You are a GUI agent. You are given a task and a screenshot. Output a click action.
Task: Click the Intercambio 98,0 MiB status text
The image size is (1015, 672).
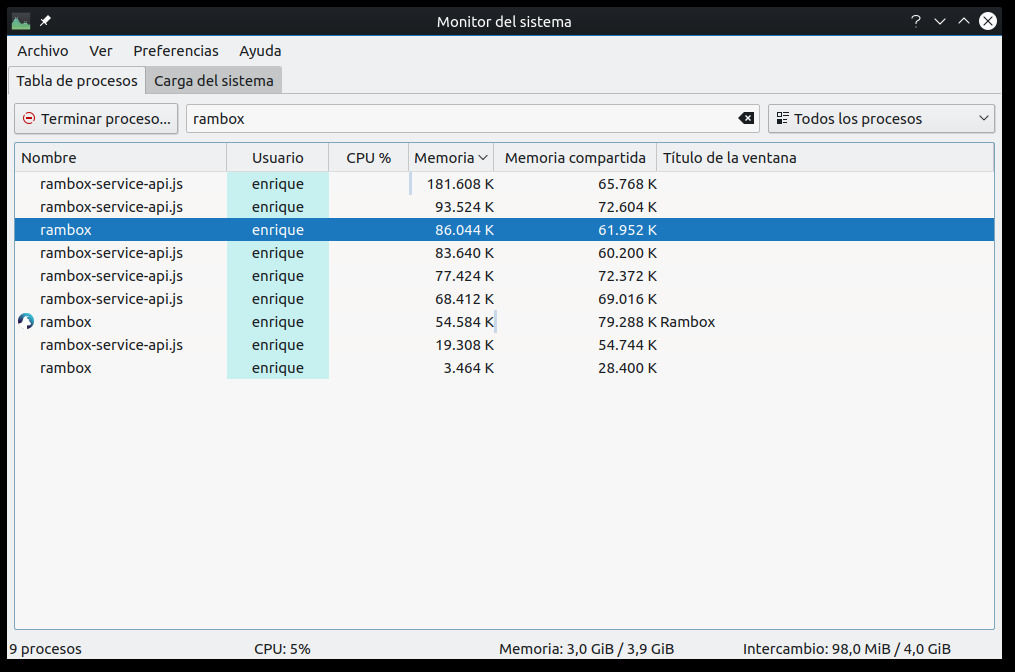pyautogui.click(x=847, y=649)
